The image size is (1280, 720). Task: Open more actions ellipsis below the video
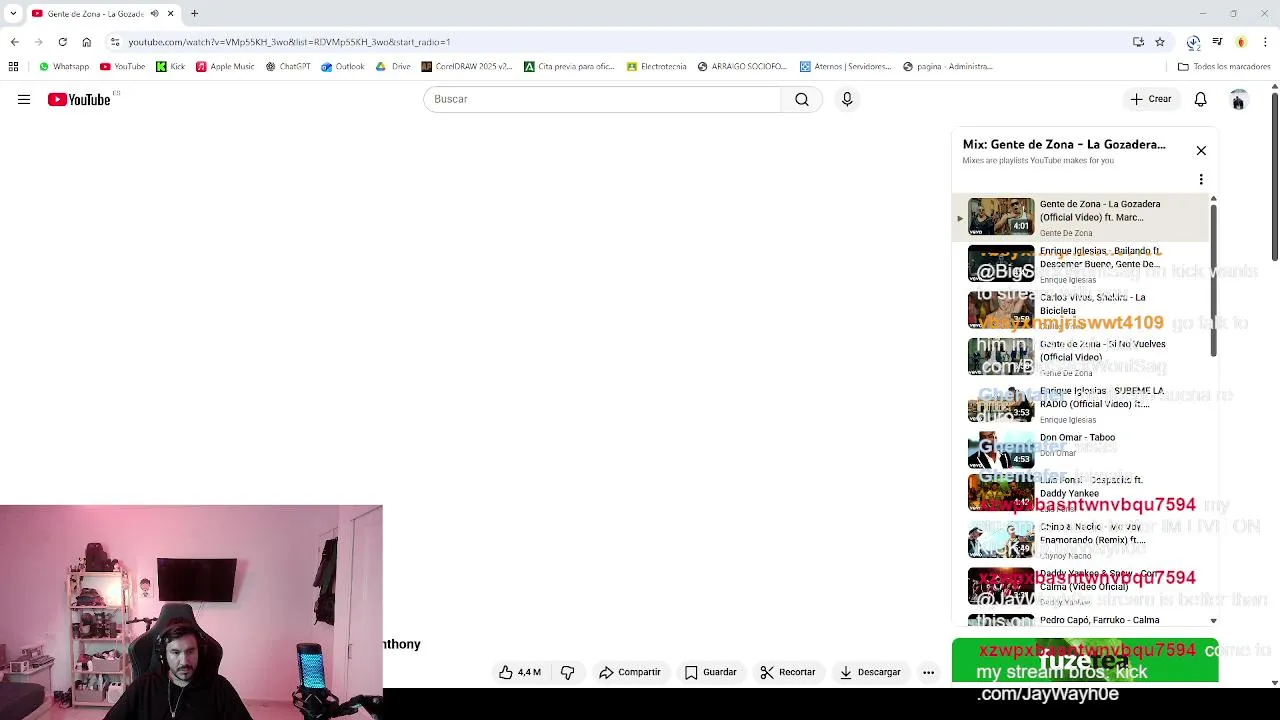(x=928, y=672)
